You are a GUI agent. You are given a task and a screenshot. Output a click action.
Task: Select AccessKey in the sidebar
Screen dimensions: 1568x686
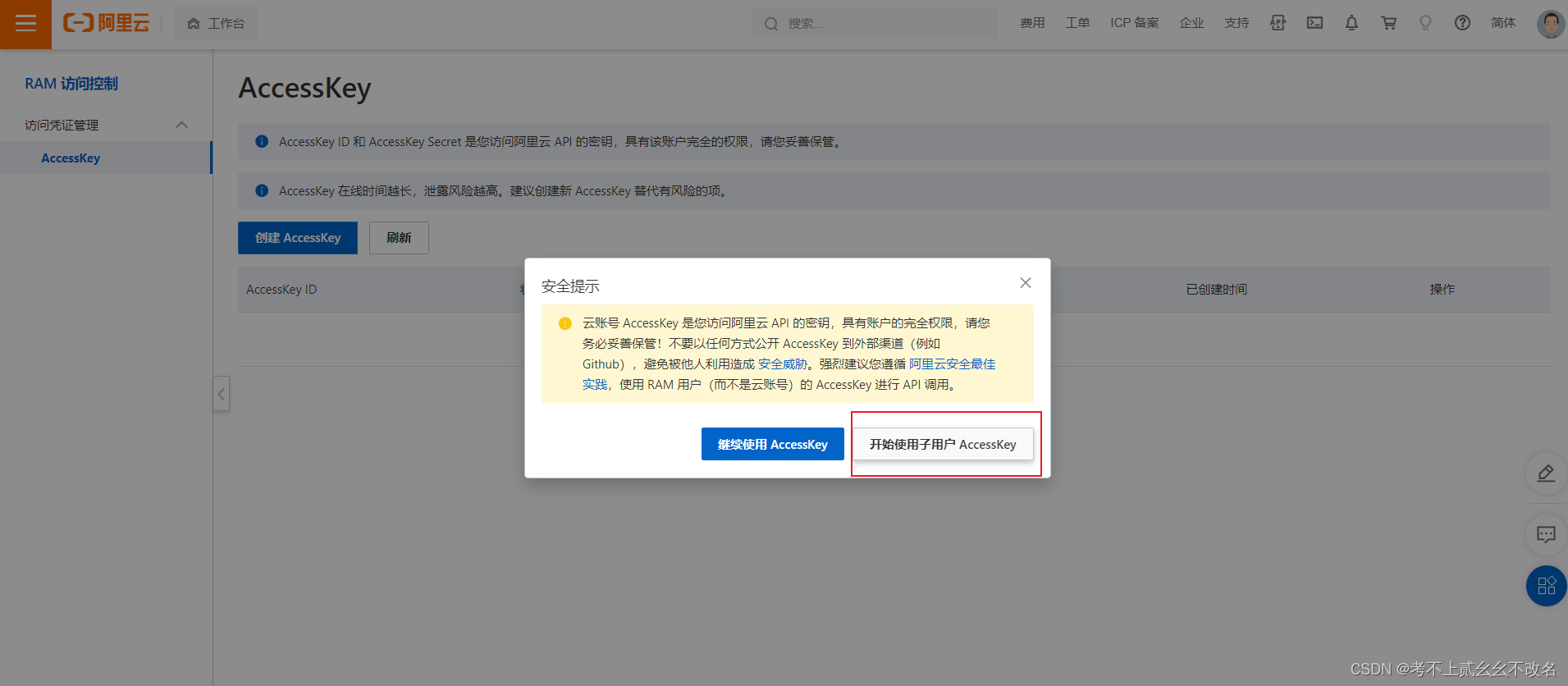point(106,158)
